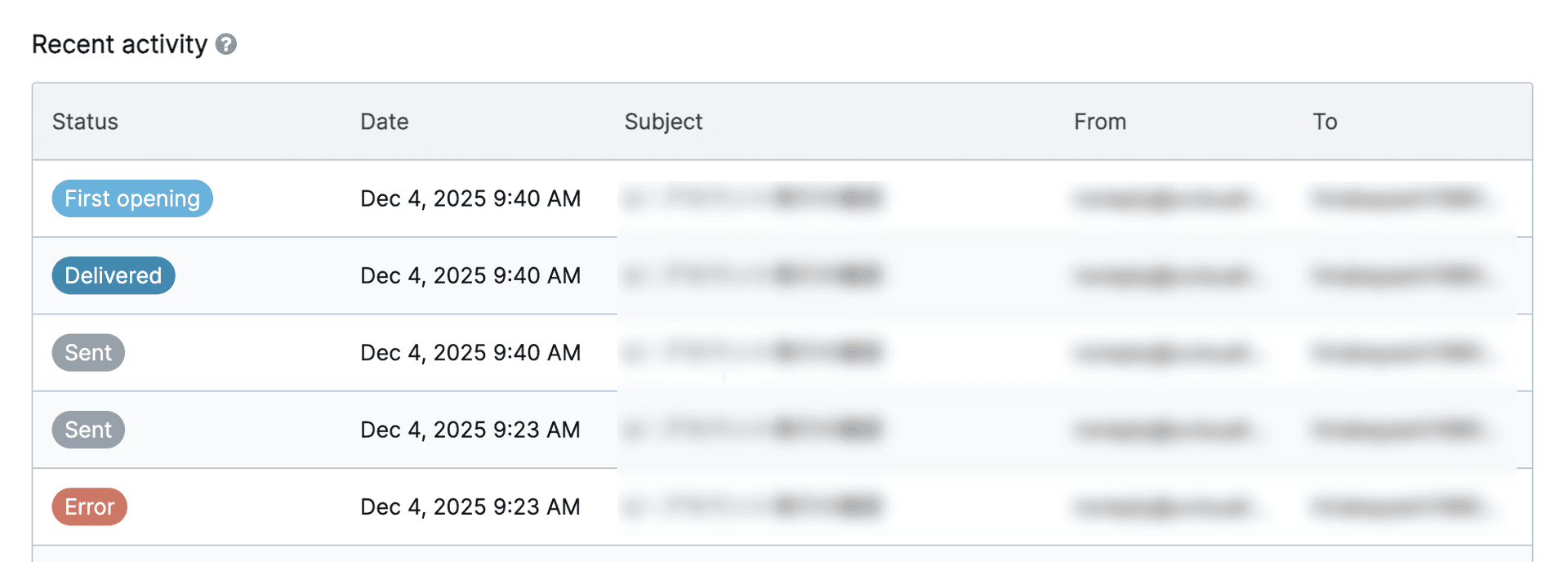Click the date in the Error row
The width and height of the screenshot is (1568, 562).
point(470,507)
